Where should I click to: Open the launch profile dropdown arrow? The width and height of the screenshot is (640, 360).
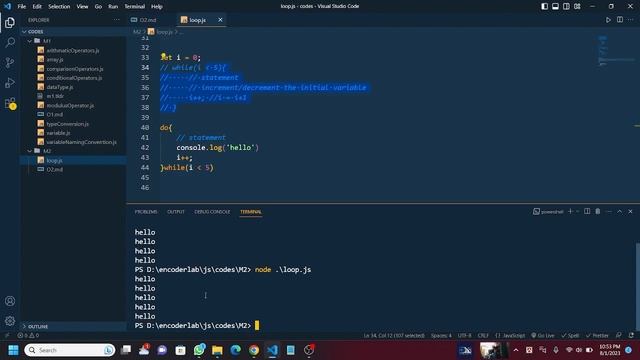tap(578, 211)
